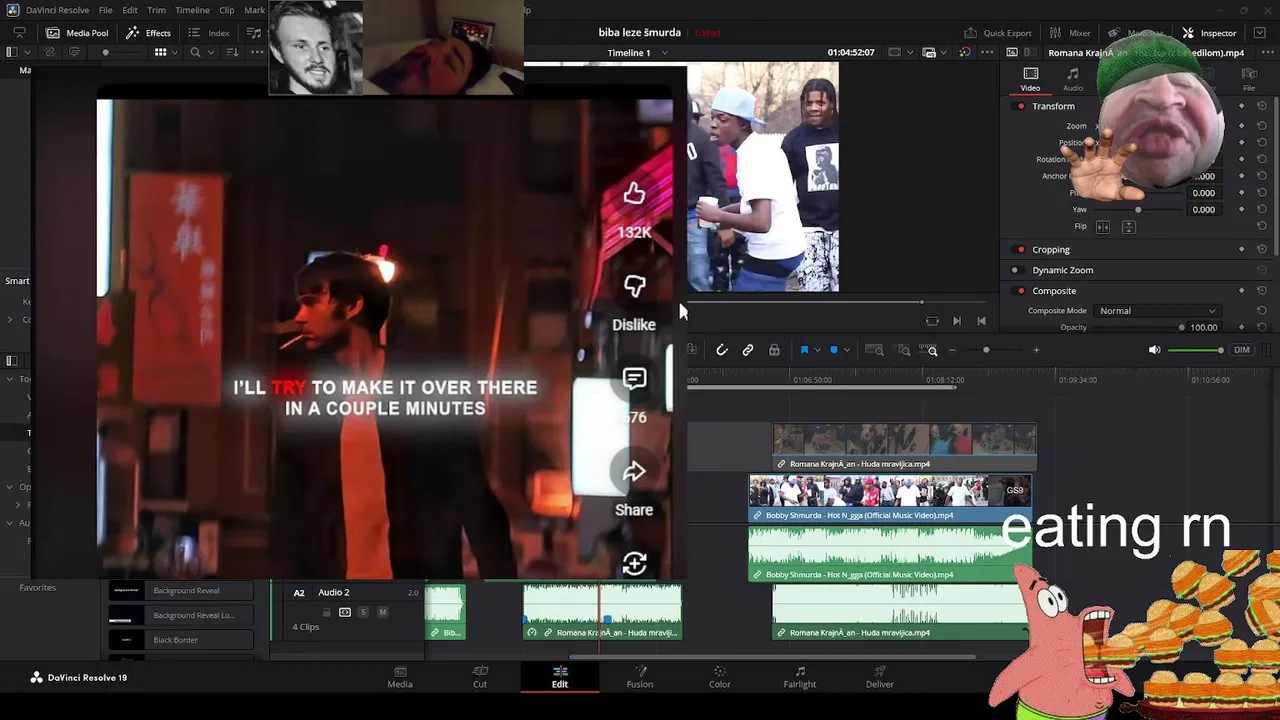Click the Detail Zoom icon
Viewport: 1280px width, 720px height.
click(x=903, y=350)
